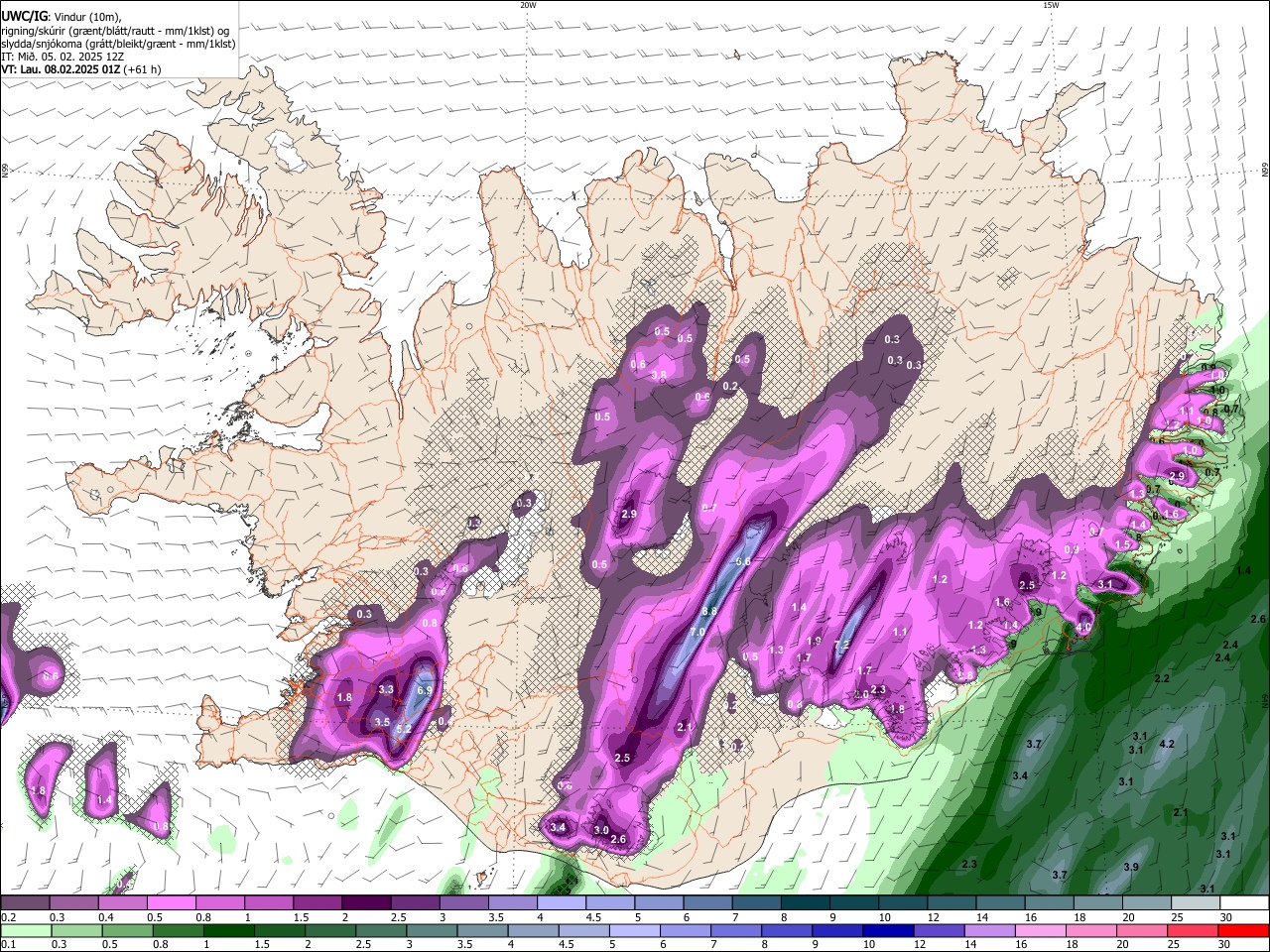Click the steel blue 6 snow legend swatch
The image size is (1270, 952).
(707, 903)
